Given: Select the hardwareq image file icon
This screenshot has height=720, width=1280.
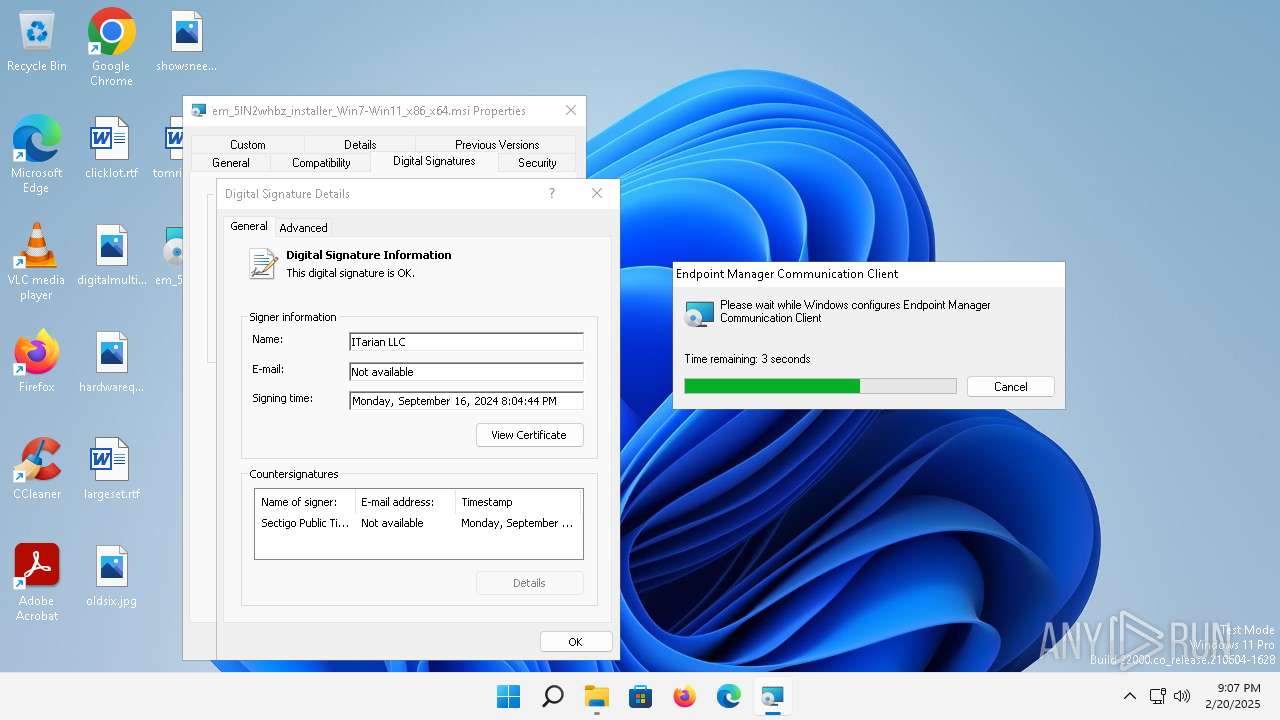Looking at the screenshot, I should click(x=111, y=362).
